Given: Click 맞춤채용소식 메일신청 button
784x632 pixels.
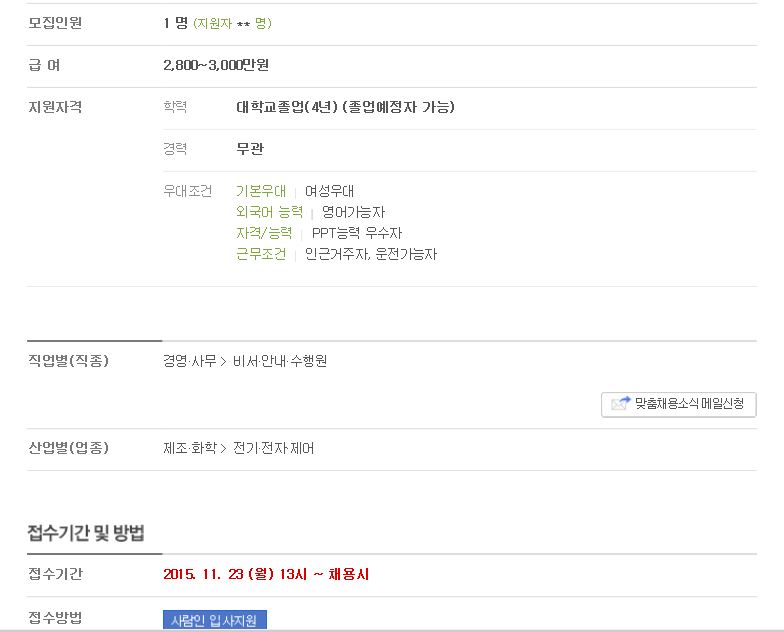Looking at the screenshot, I should click(x=678, y=404).
